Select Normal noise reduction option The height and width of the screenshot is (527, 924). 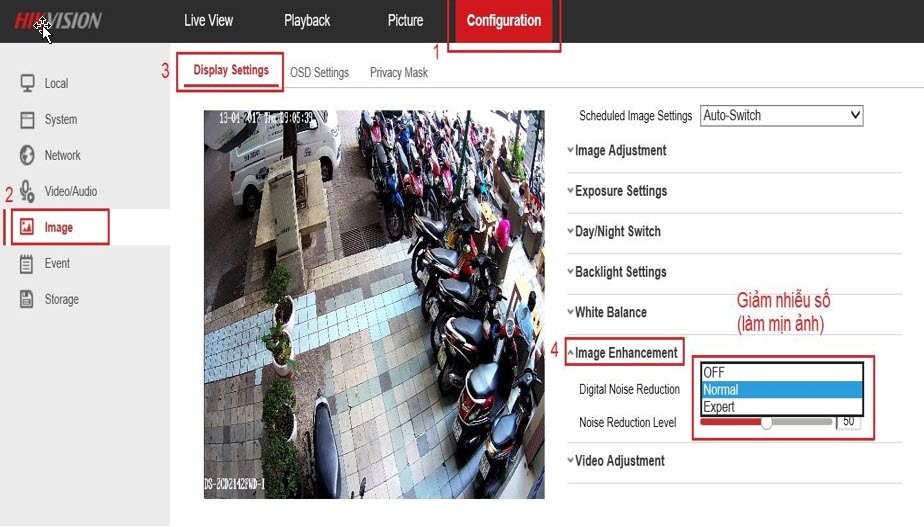pyautogui.click(x=780, y=390)
